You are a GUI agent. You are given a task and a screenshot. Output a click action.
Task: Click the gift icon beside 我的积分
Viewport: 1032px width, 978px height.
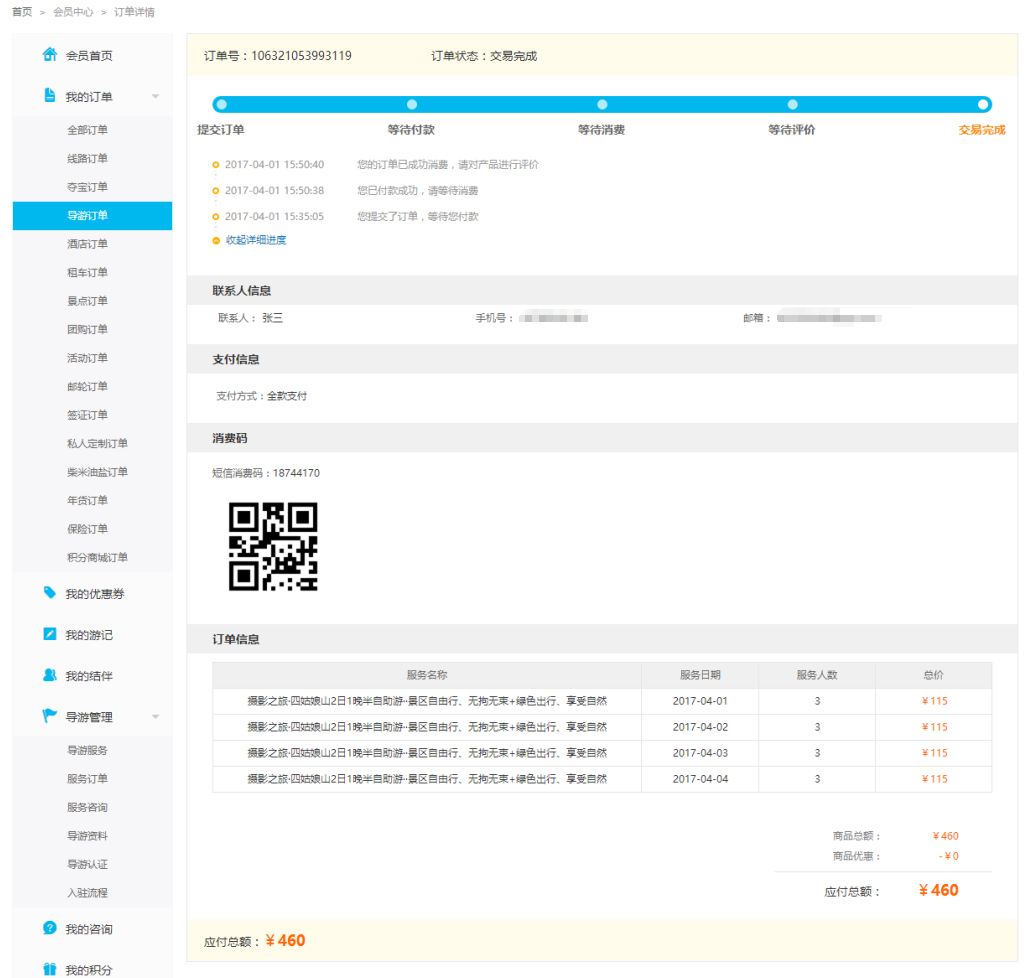point(50,969)
